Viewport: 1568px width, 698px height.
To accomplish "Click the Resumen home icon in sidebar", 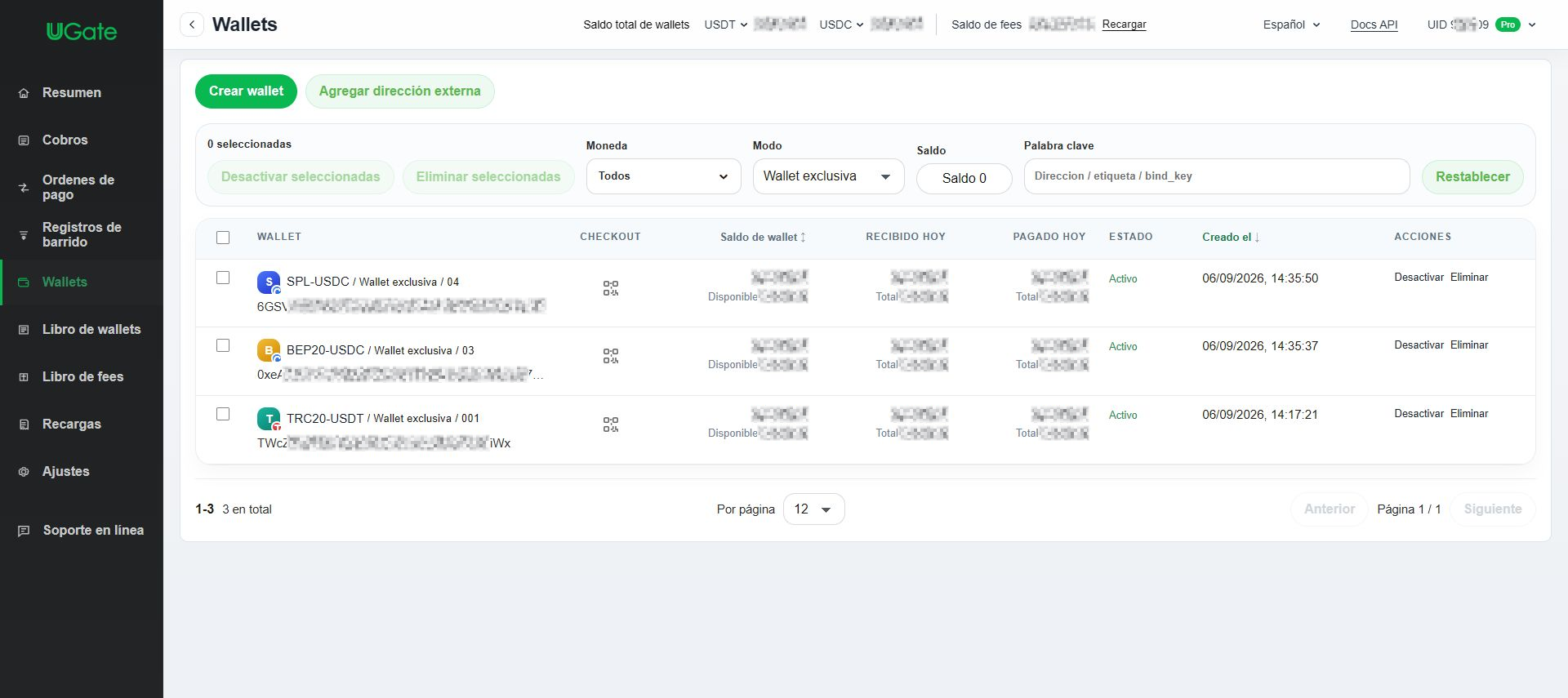I will 24,93.
